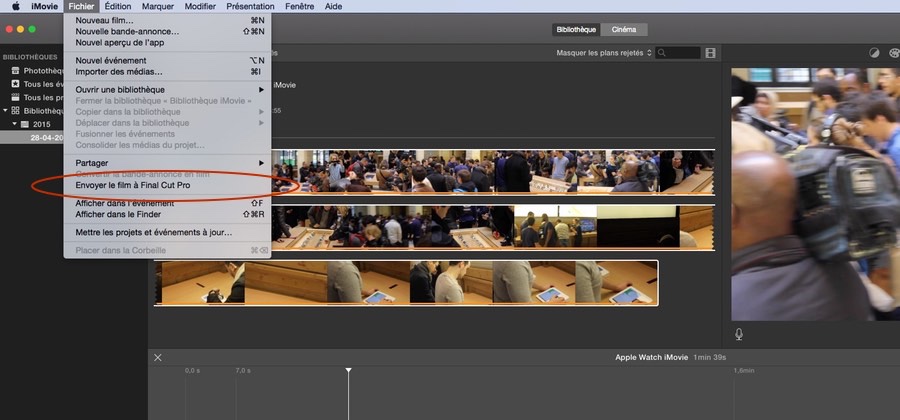
Task: Click the first crowd clip filmstrip
Action: (492, 172)
